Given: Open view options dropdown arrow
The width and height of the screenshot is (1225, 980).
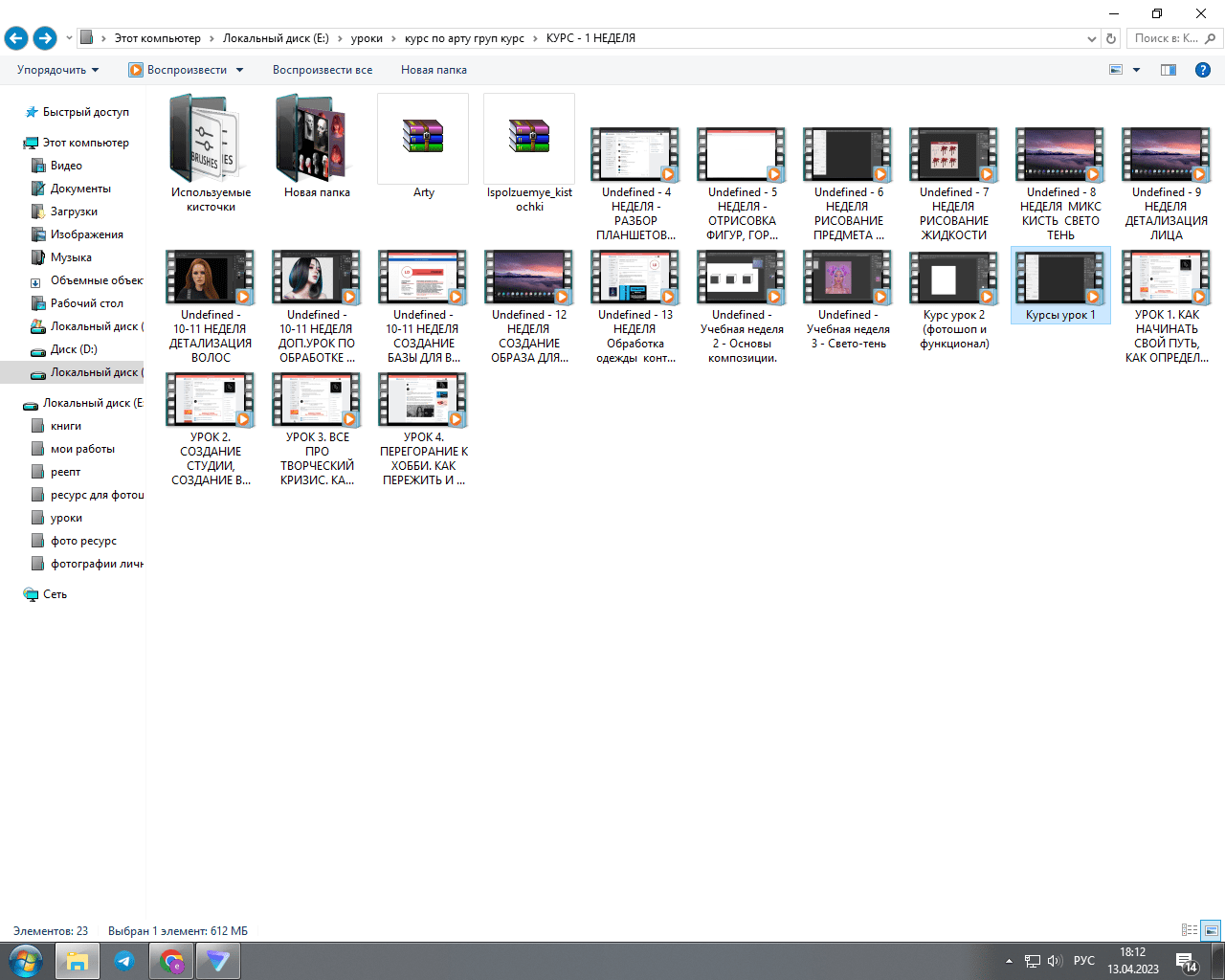Looking at the screenshot, I should tap(1137, 70).
